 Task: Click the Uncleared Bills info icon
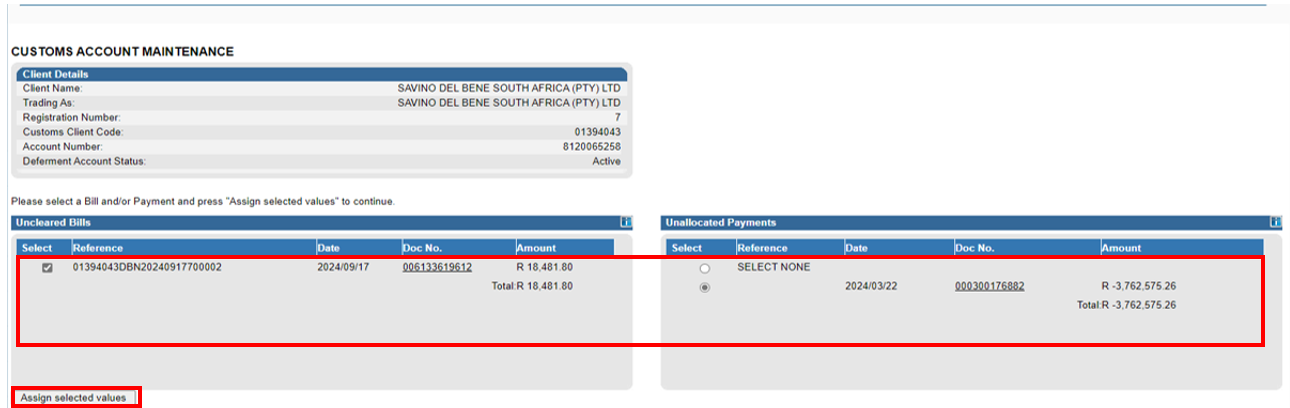[626, 222]
